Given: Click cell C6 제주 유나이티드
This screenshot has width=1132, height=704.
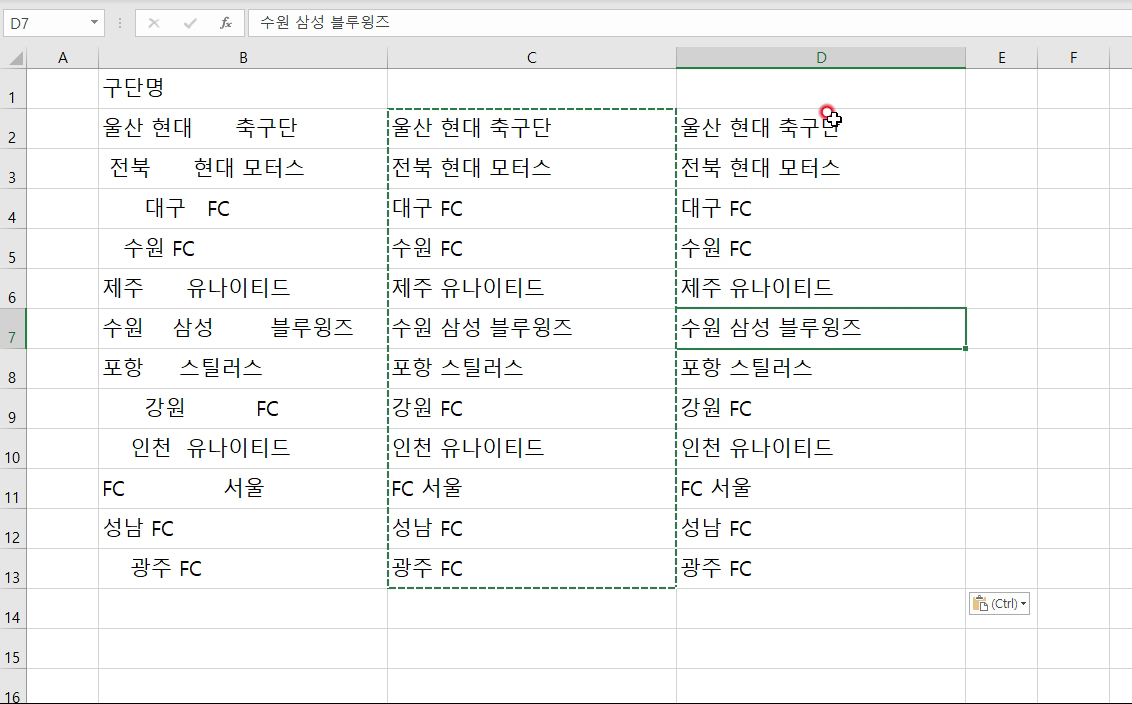Looking at the screenshot, I should tap(532, 289).
